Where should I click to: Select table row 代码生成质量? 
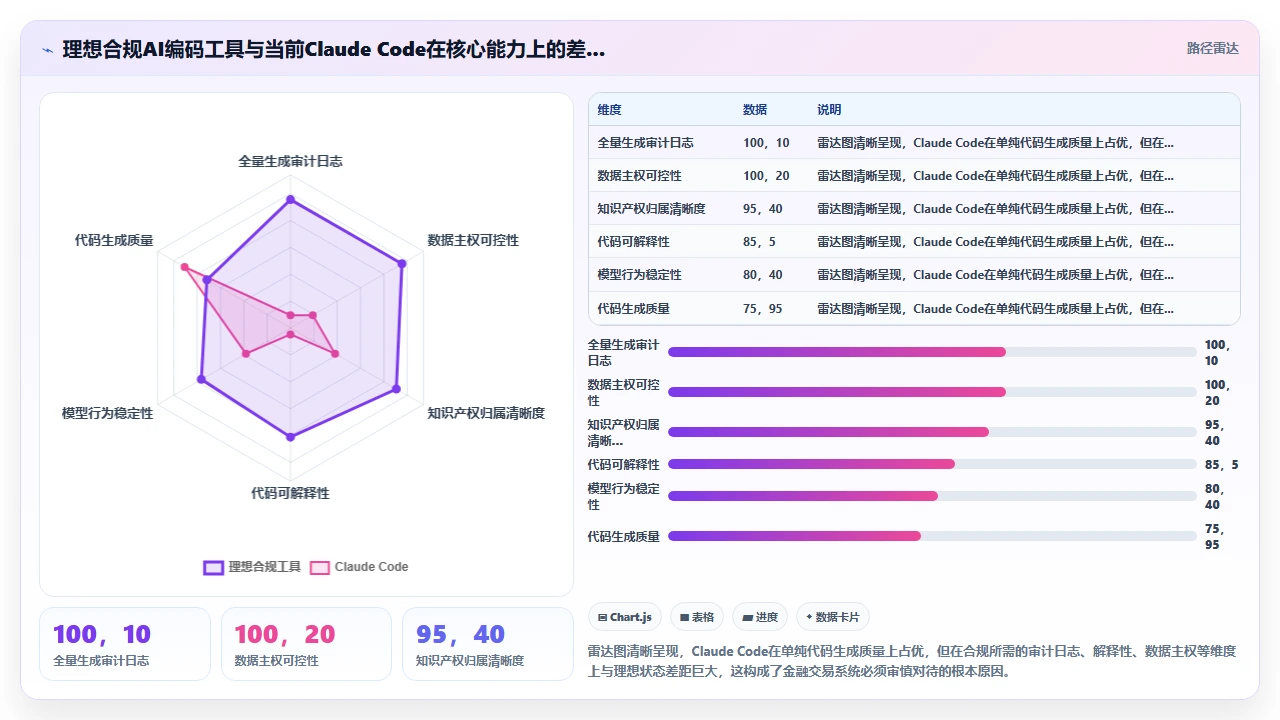914,308
